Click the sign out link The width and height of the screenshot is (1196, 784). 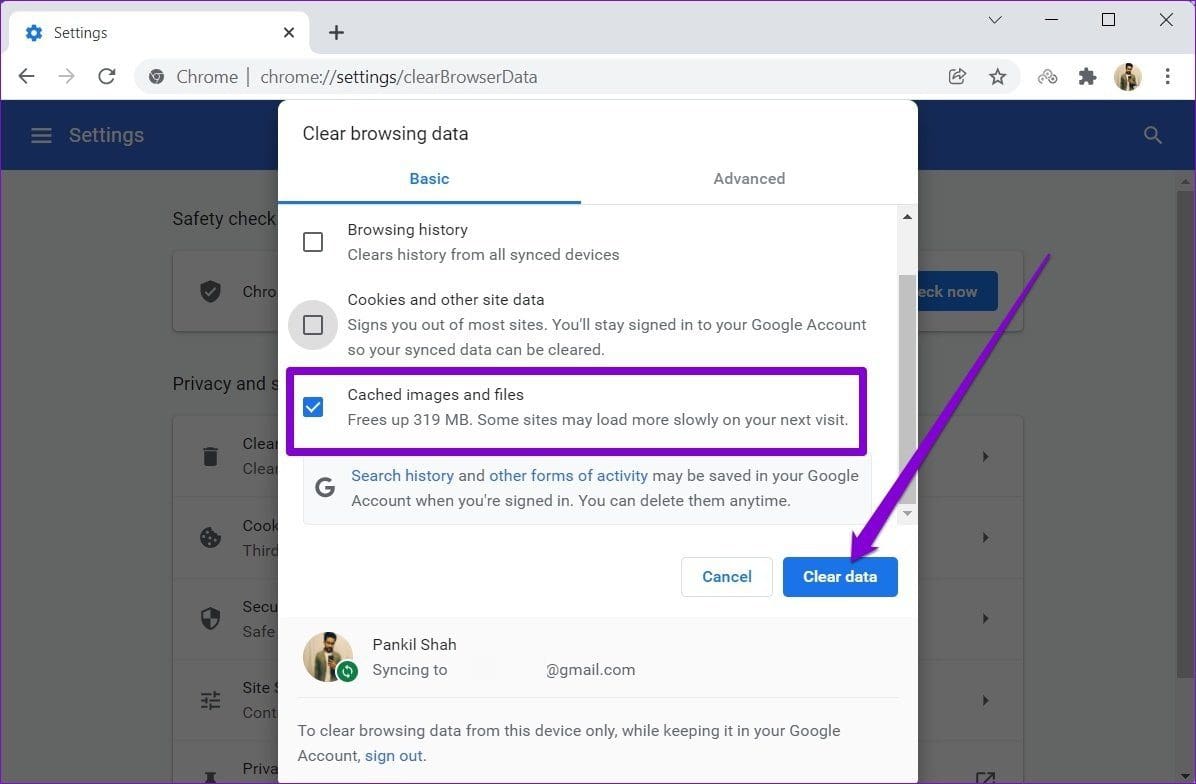[x=394, y=756]
